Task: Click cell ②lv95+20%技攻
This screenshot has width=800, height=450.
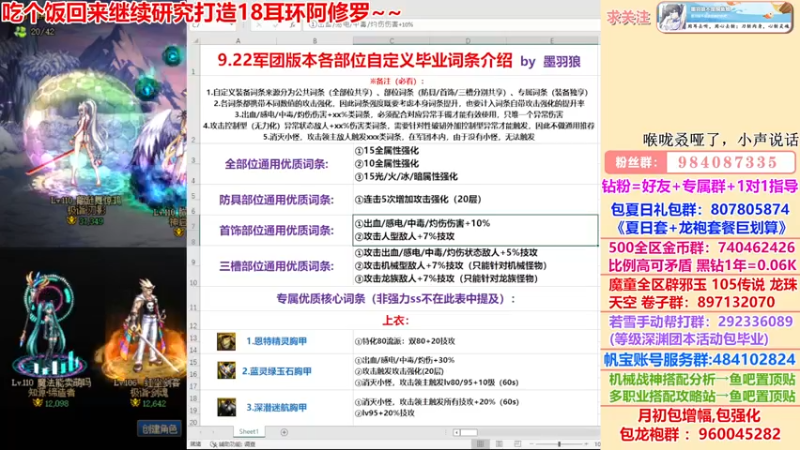Action: click(x=385, y=413)
